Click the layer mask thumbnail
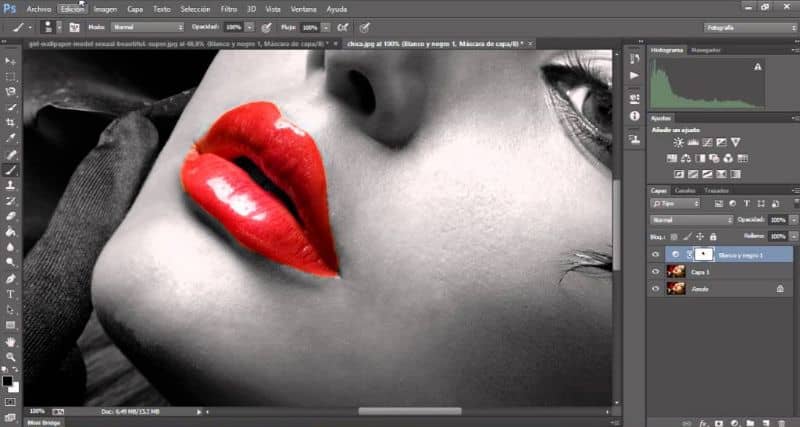Screen dimensions: 800x427 pos(704,255)
